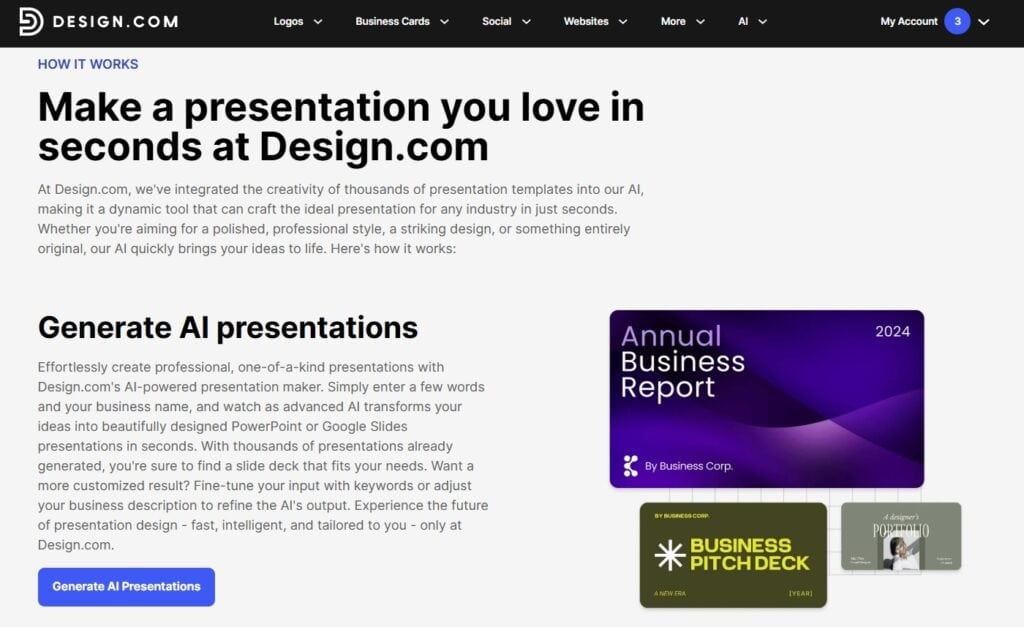
Task: Click the blue account badge showing 3
Action: point(957,21)
